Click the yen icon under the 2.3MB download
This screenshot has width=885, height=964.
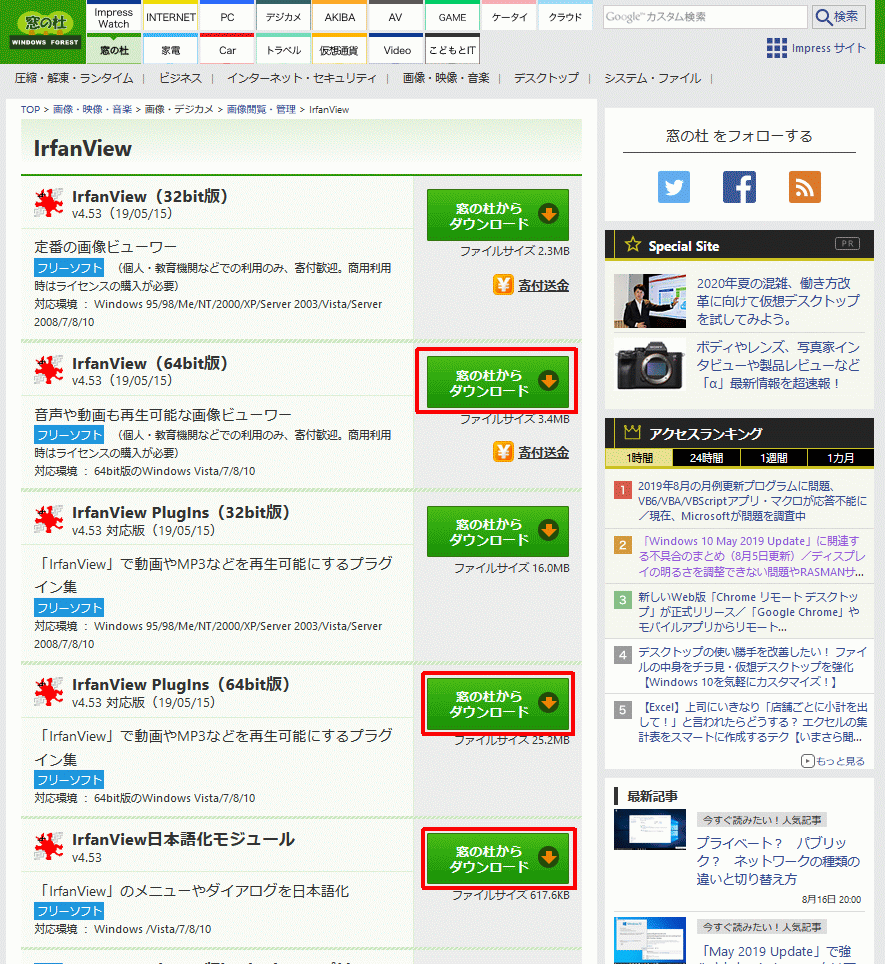[x=503, y=285]
